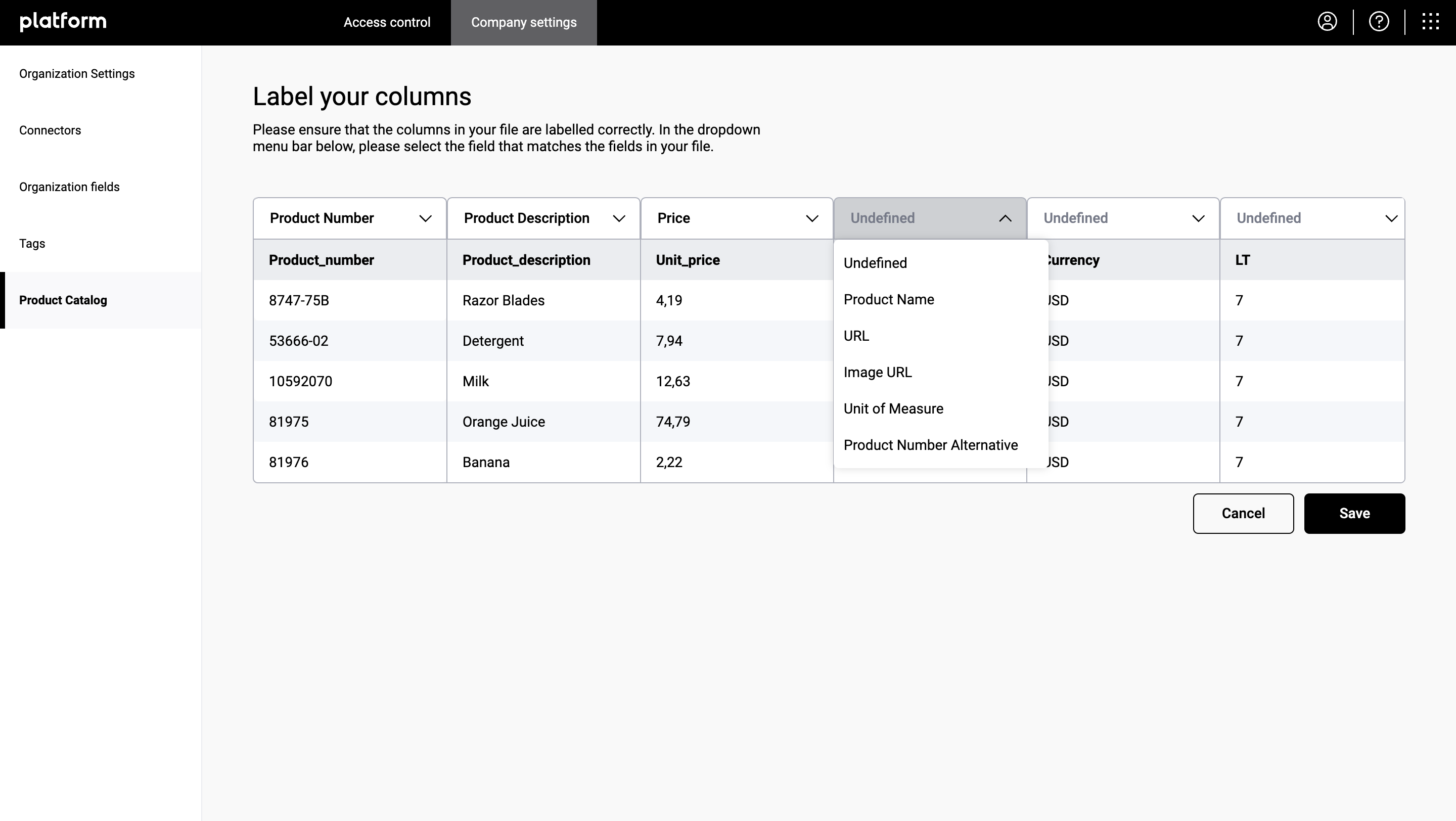Open Organization fields in the sidebar
Viewport: 1456px width, 821px height.
[x=101, y=187]
